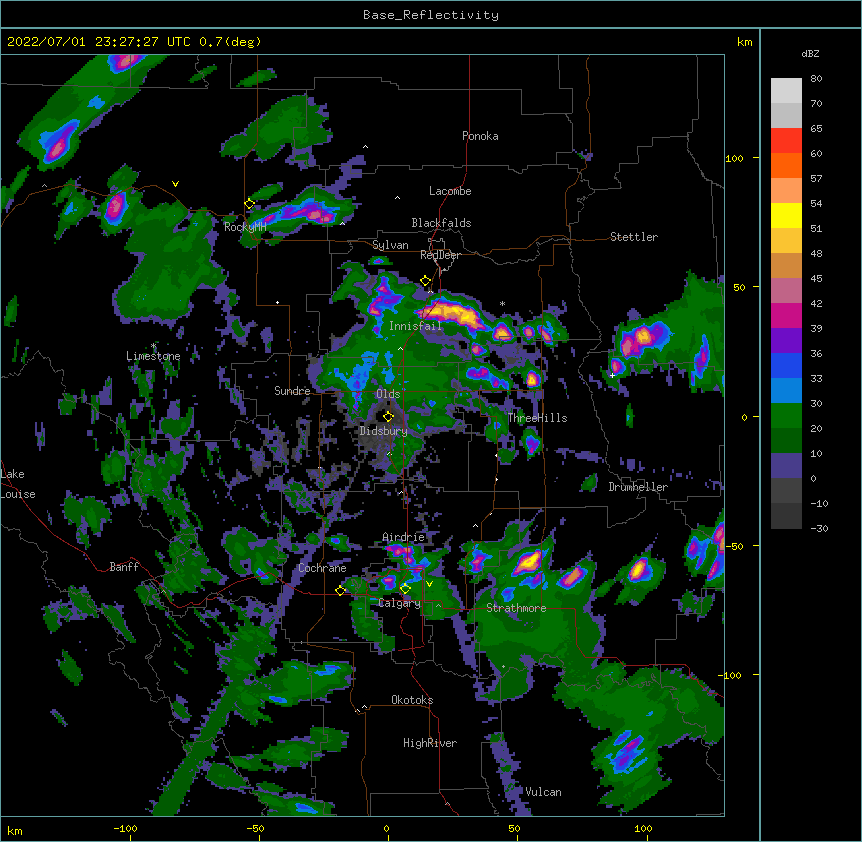Select the HighRiver label
The image size is (862, 842).
(x=430, y=743)
